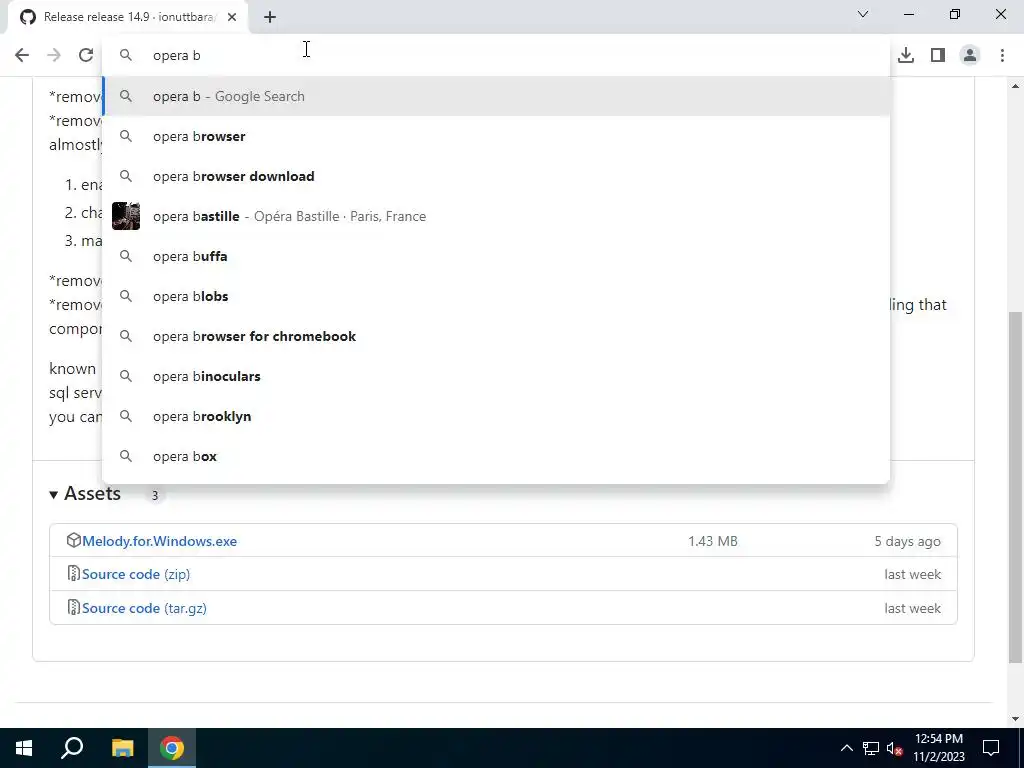This screenshot has width=1024, height=768.
Task: Click the zip file icon beside Source code (zip)
Action: [73, 574]
